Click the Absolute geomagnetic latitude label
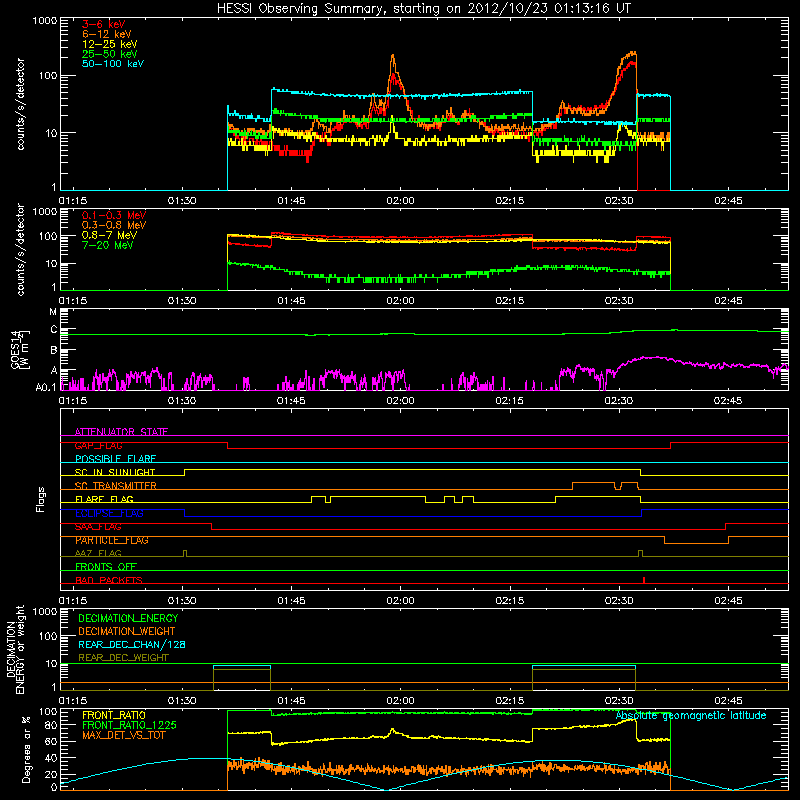 point(691,716)
